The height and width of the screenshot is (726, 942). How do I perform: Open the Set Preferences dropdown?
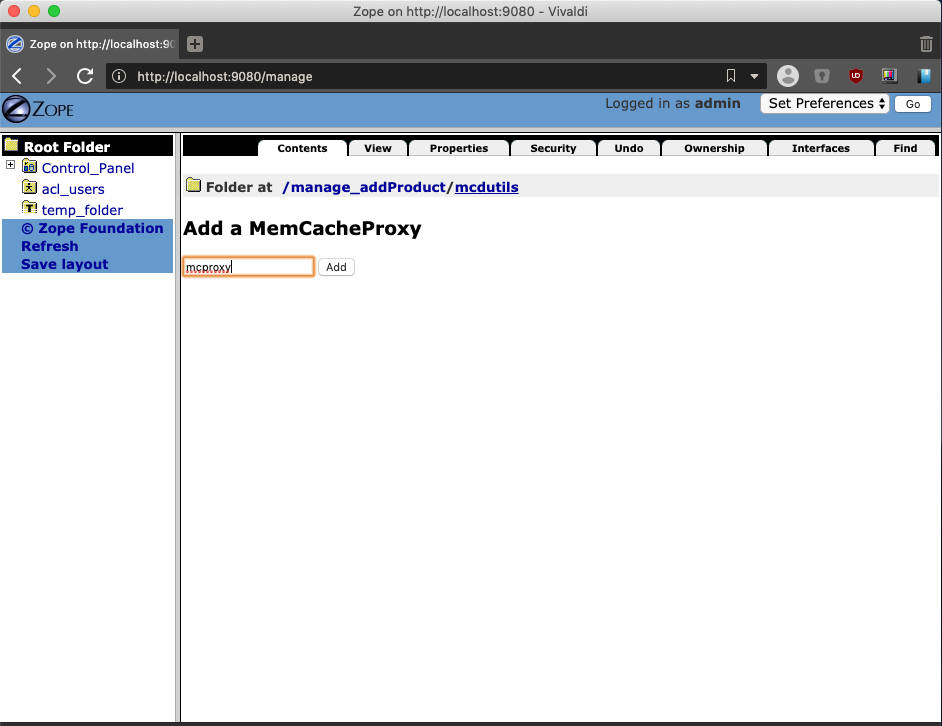[x=824, y=103]
